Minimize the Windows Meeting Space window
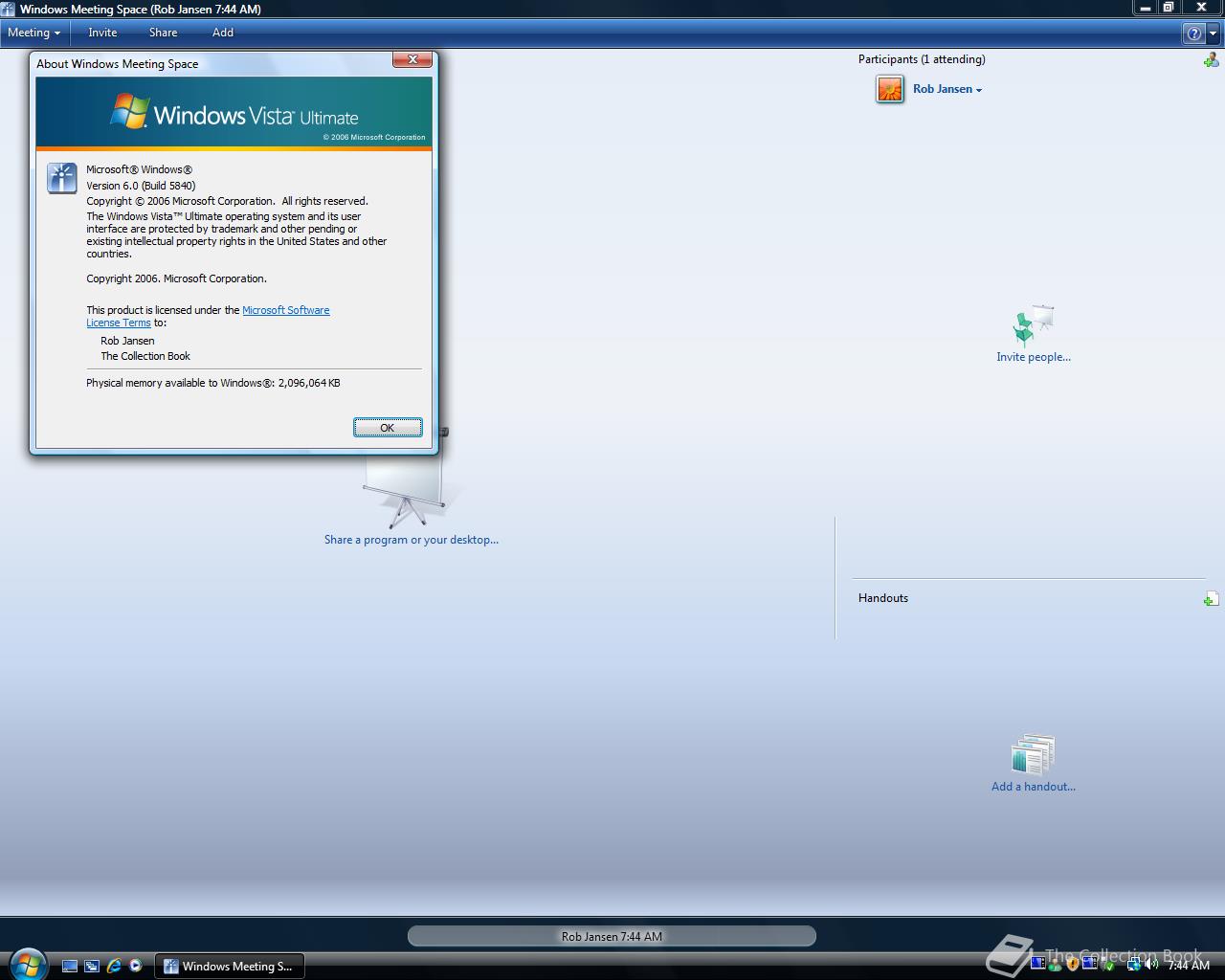1225x980 pixels. click(1145, 8)
